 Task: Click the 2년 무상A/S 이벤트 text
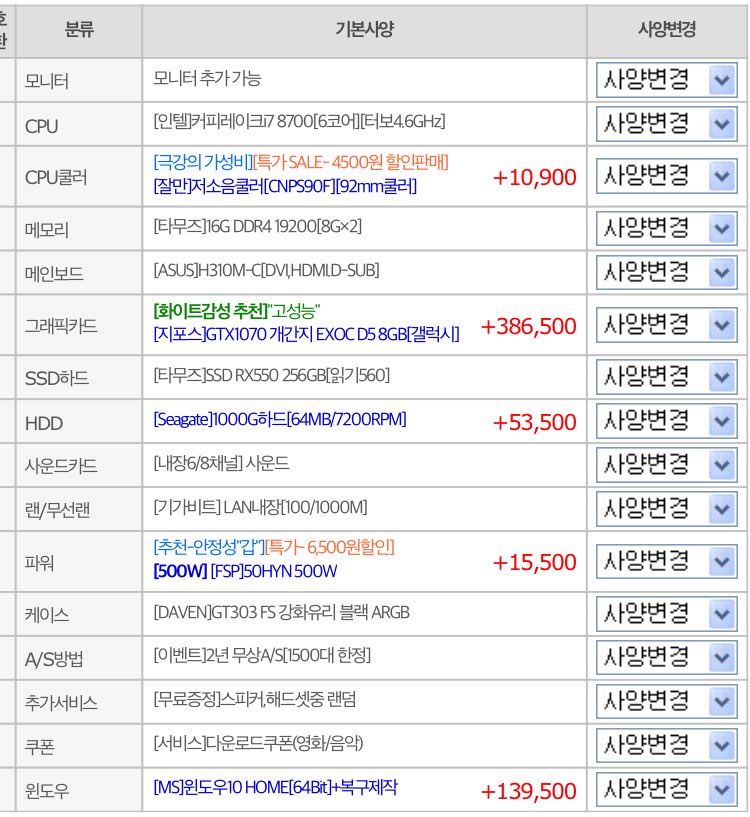tap(262, 655)
